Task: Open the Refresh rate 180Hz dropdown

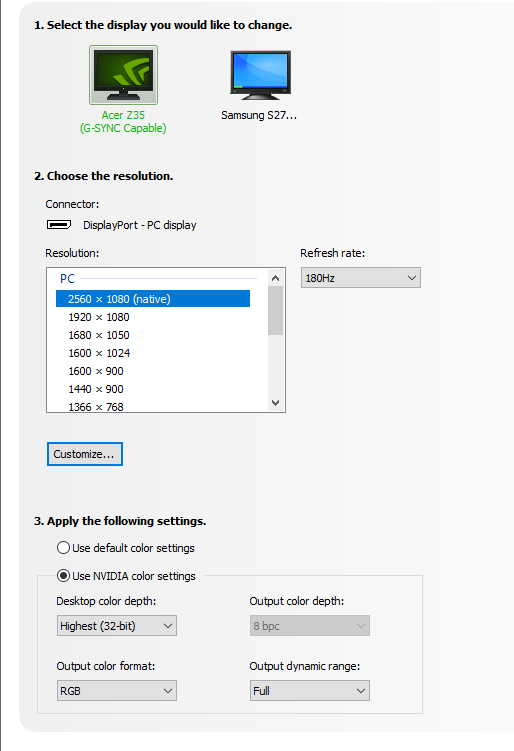Action: point(361,278)
